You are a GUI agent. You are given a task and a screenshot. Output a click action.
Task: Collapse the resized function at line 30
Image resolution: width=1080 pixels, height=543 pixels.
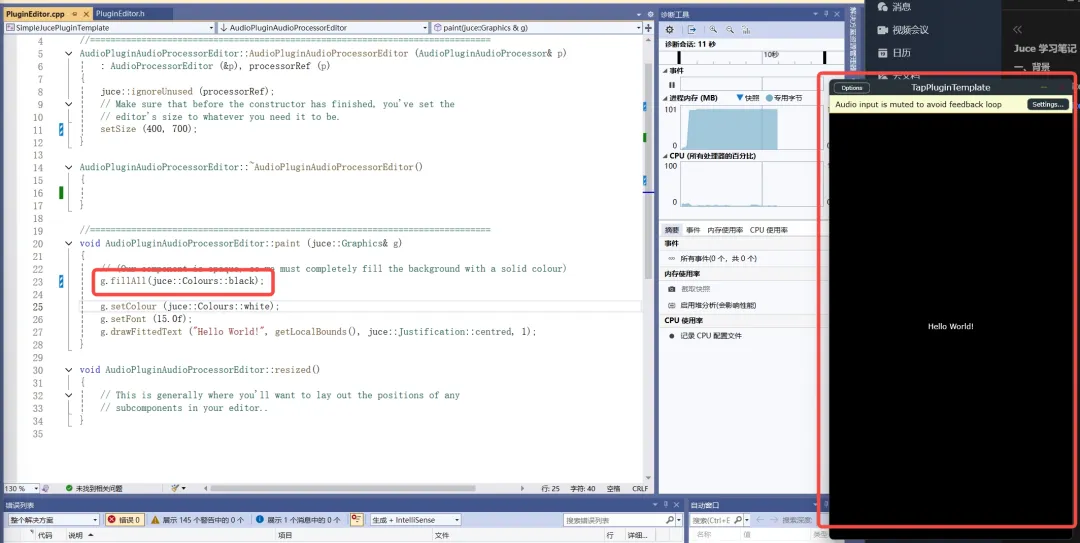(69, 370)
